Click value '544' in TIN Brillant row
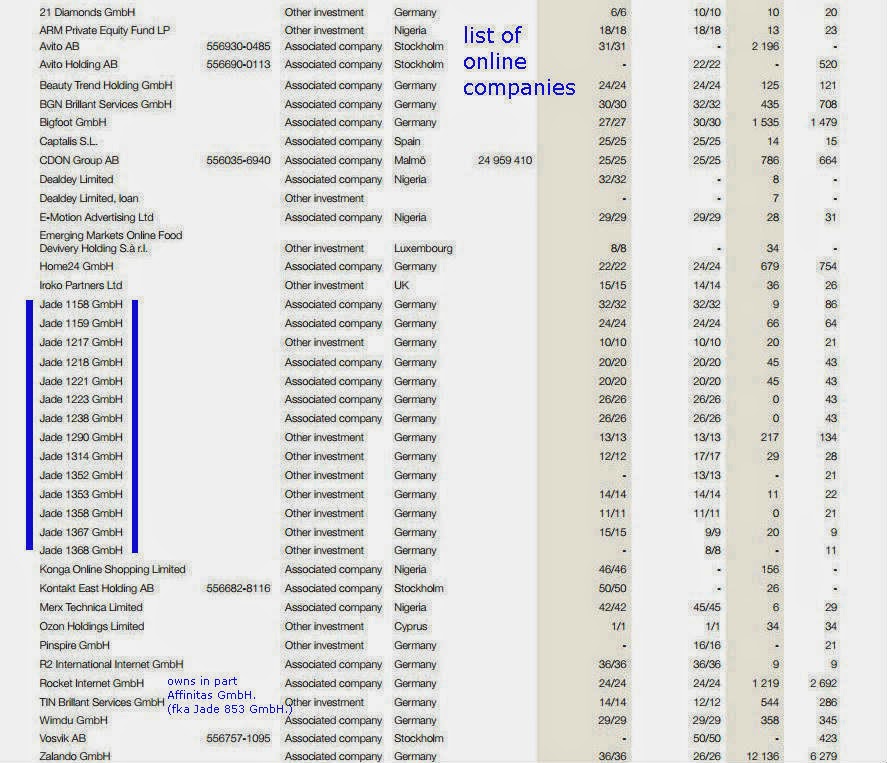Screen dimensions: 887x763 coord(769,702)
